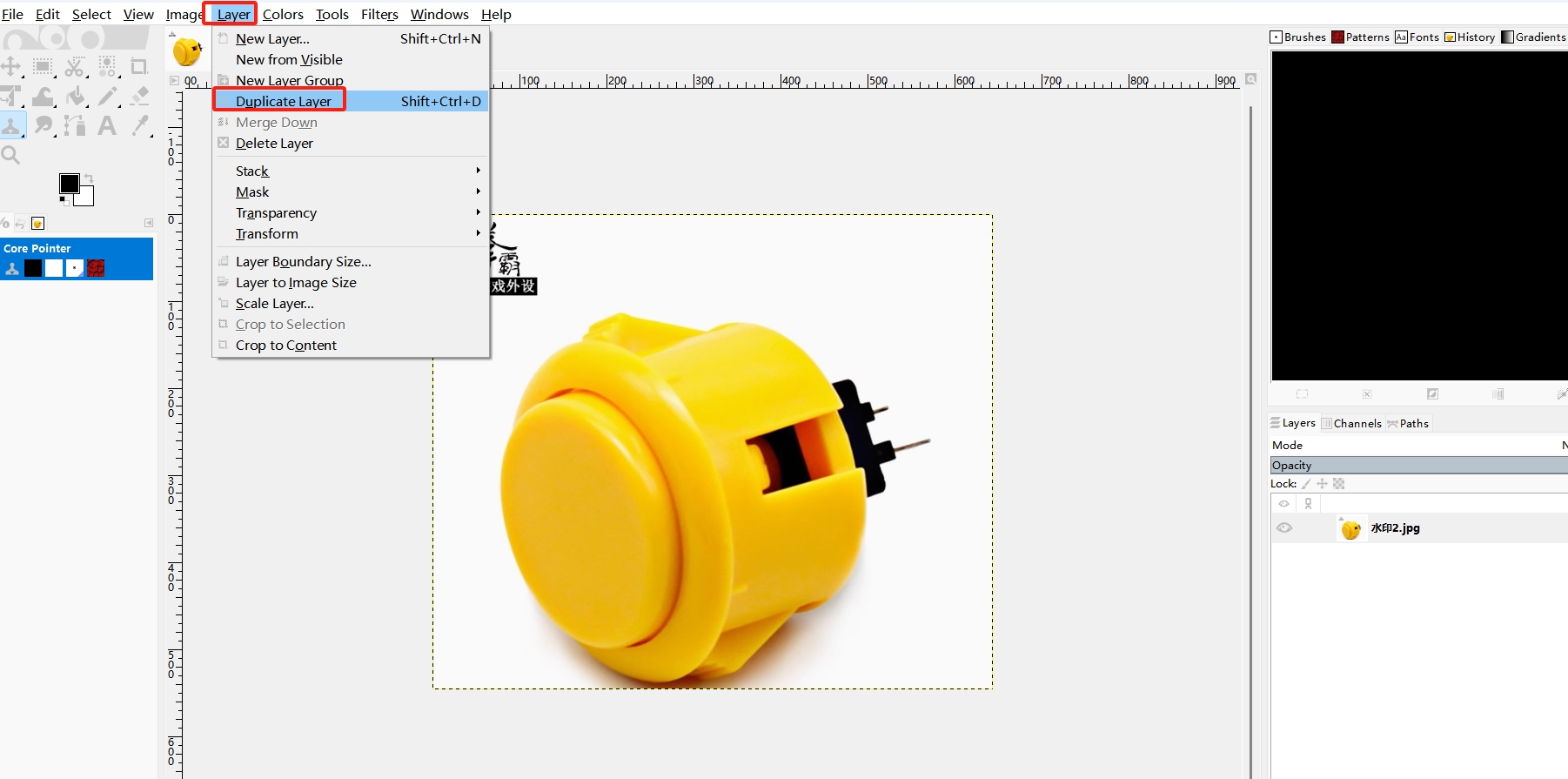
Task: Open the image menu triangle at ruler corner
Action: coord(174,81)
